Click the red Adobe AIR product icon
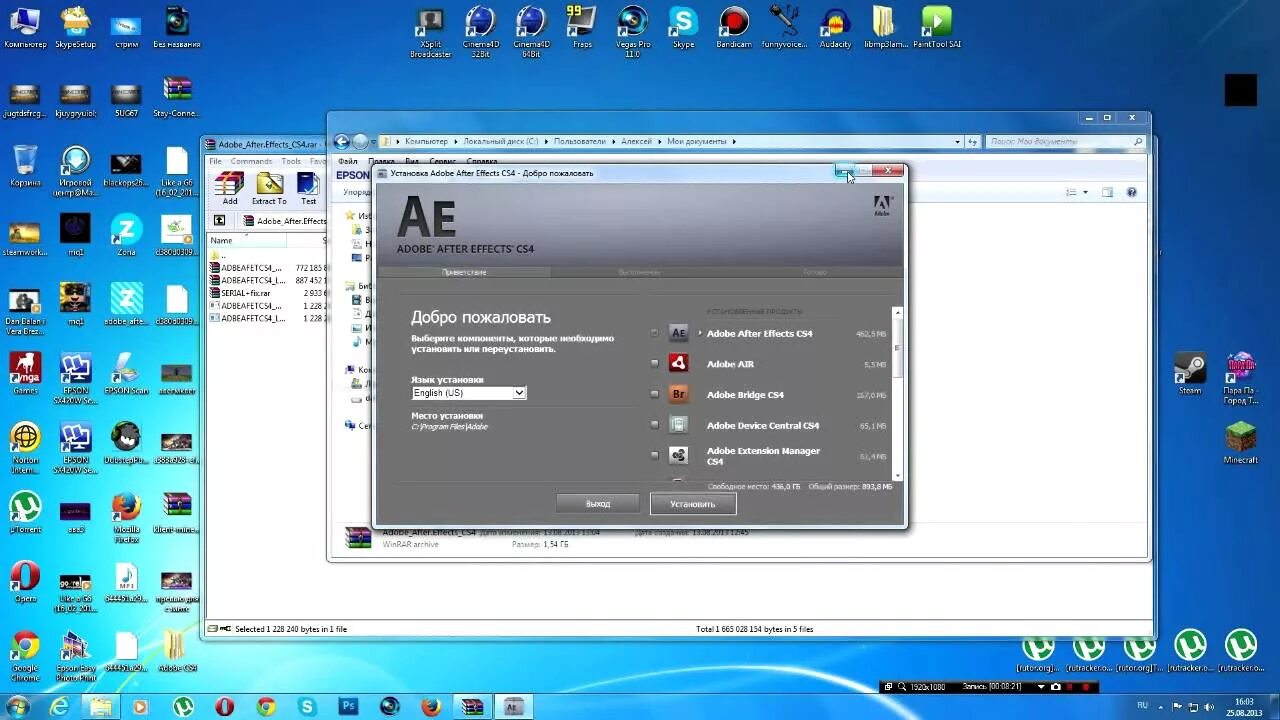This screenshot has width=1280, height=720. point(679,364)
